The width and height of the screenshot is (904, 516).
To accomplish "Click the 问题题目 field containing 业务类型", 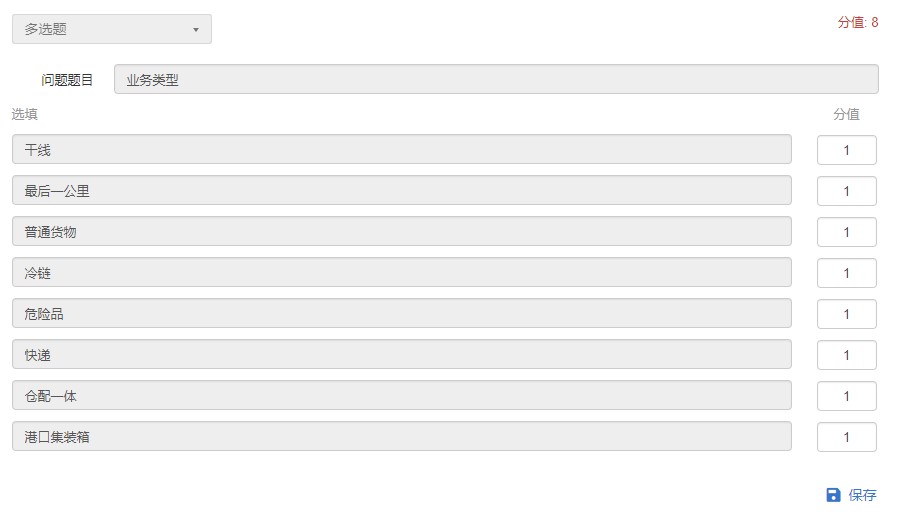I will click(x=496, y=80).
